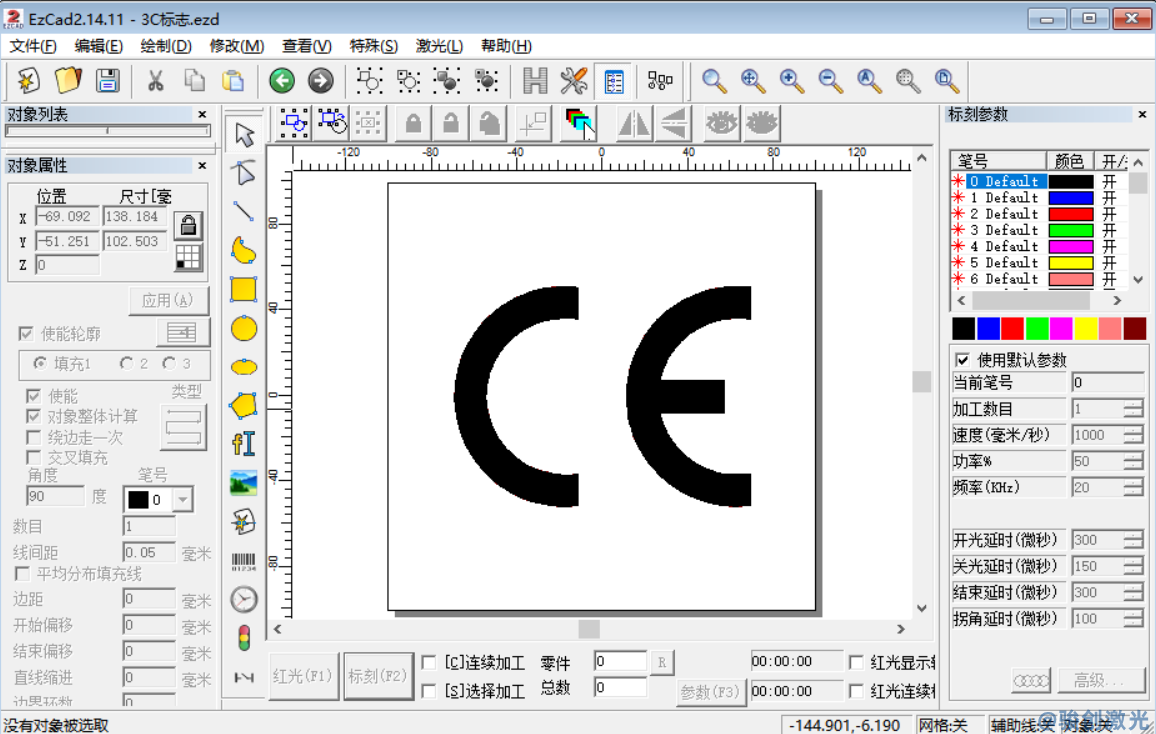Redo with the dark right arrow
The height and width of the screenshot is (734, 1156).
point(321,80)
